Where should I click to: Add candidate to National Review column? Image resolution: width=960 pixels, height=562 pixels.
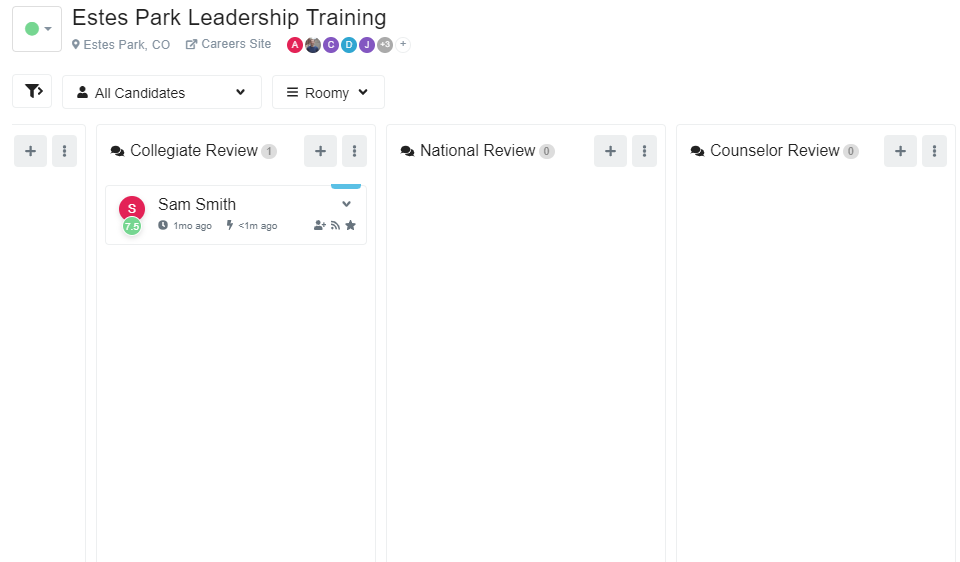610,151
